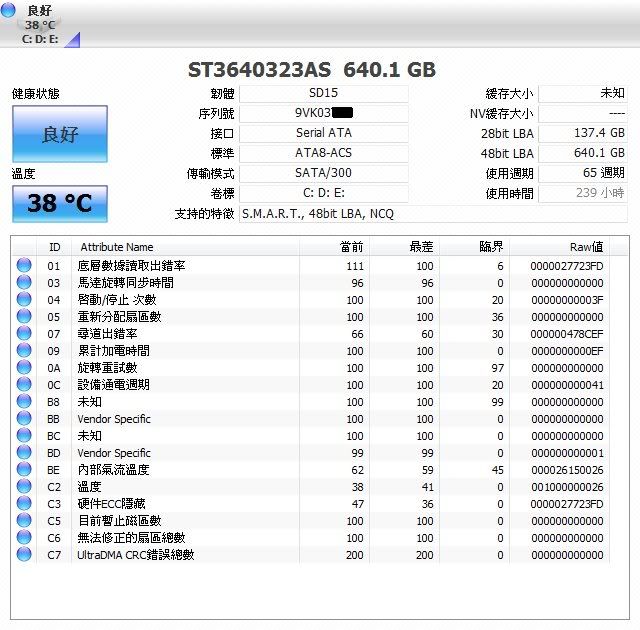Click status orb for attribute 0C
The image size is (640, 630).
(x=24, y=384)
